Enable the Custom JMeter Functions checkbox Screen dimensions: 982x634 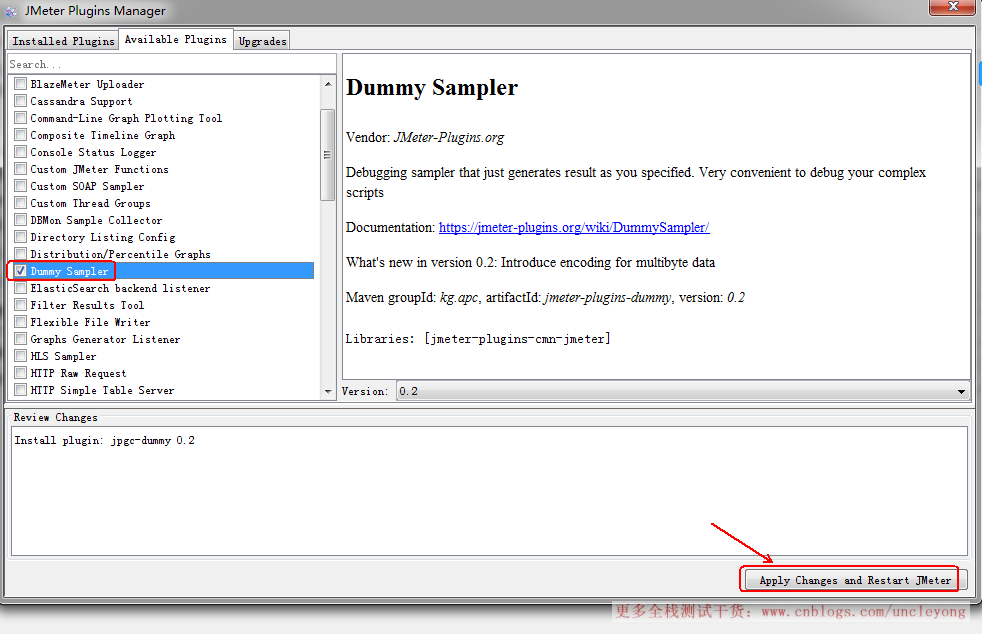point(21,169)
